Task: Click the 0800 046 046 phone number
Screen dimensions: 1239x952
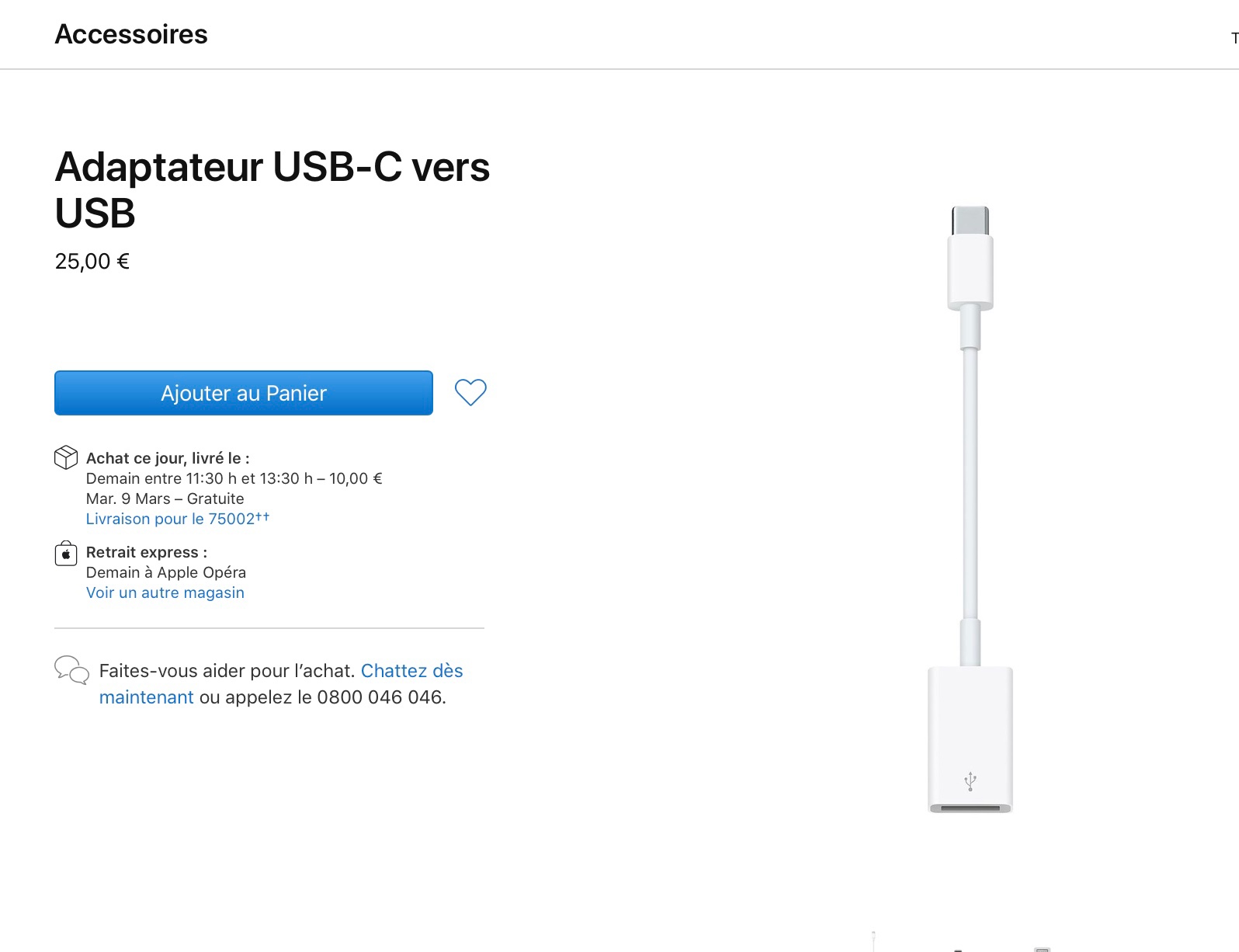Action: pos(380,697)
